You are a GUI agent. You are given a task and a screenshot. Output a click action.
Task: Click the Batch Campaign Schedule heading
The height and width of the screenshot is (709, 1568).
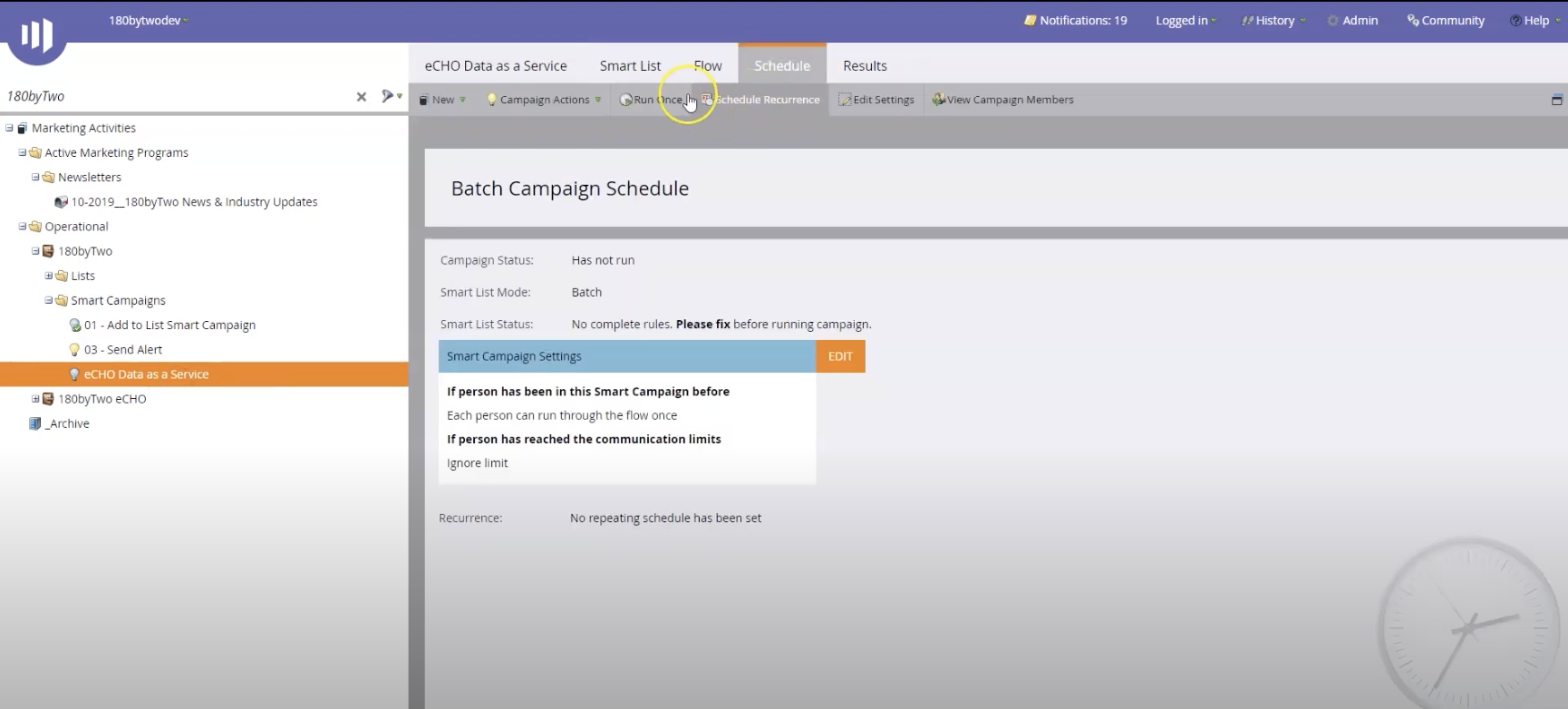570,188
